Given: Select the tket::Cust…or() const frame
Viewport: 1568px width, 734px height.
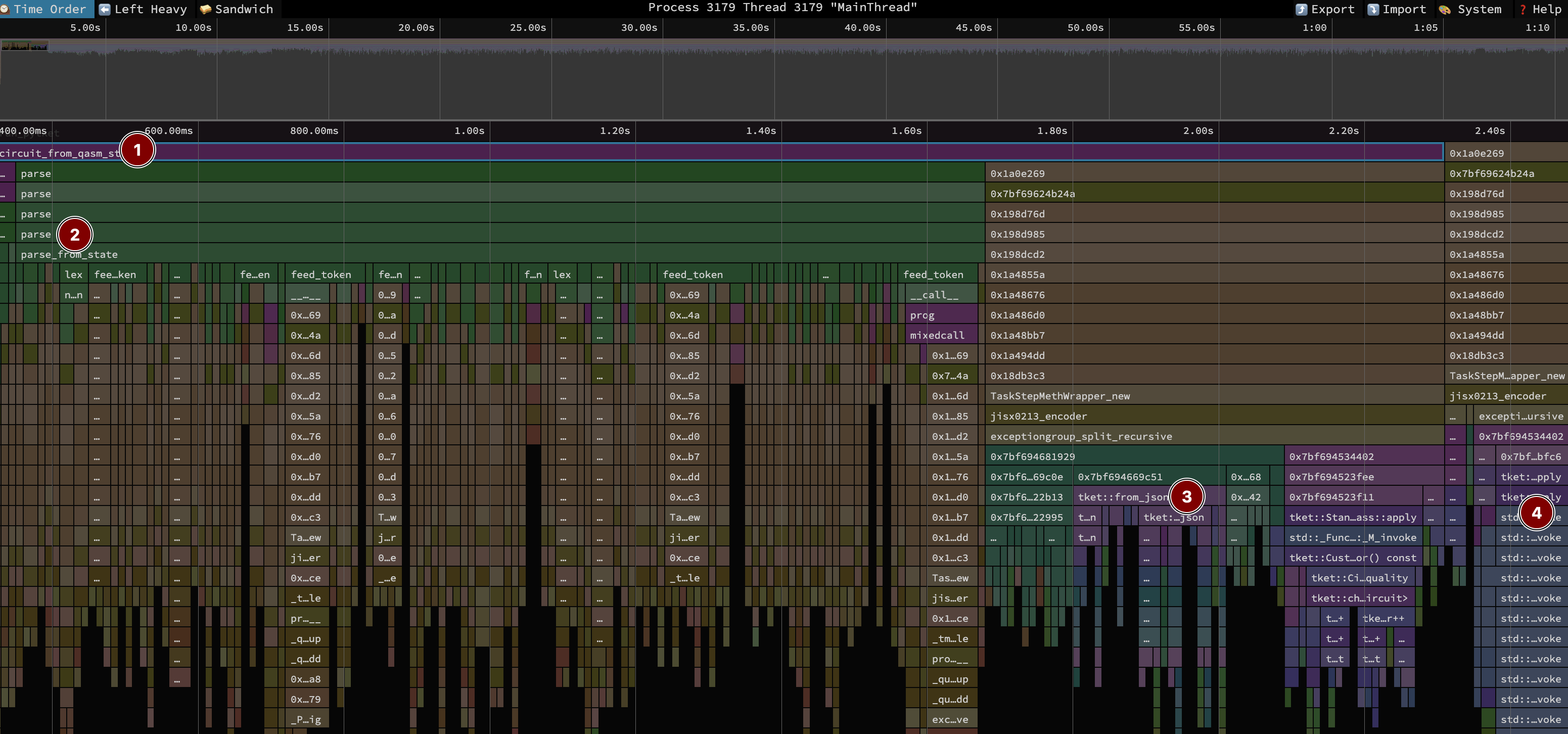Looking at the screenshot, I should (x=1353, y=558).
